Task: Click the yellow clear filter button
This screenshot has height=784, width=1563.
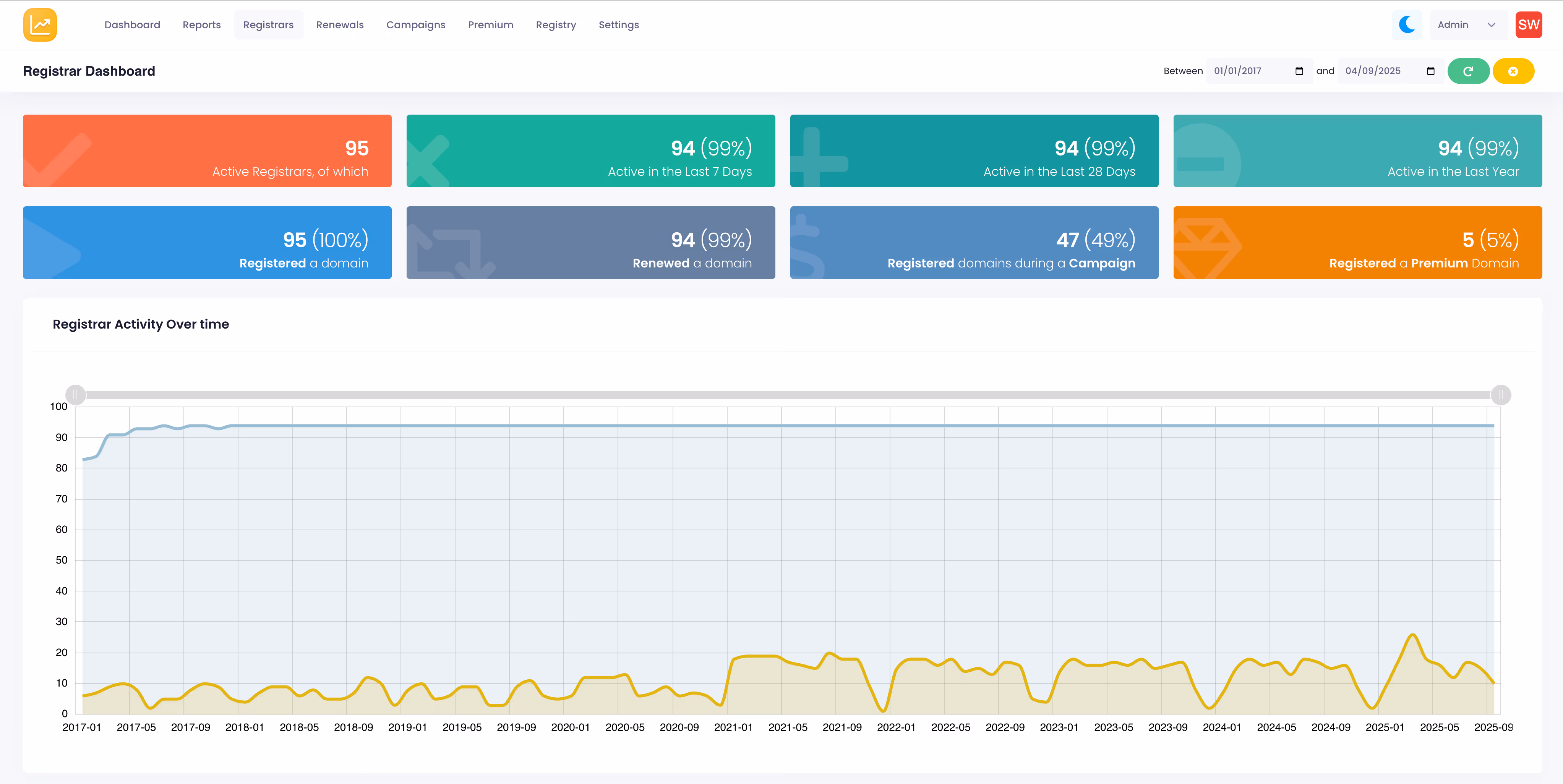Action: [1513, 71]
